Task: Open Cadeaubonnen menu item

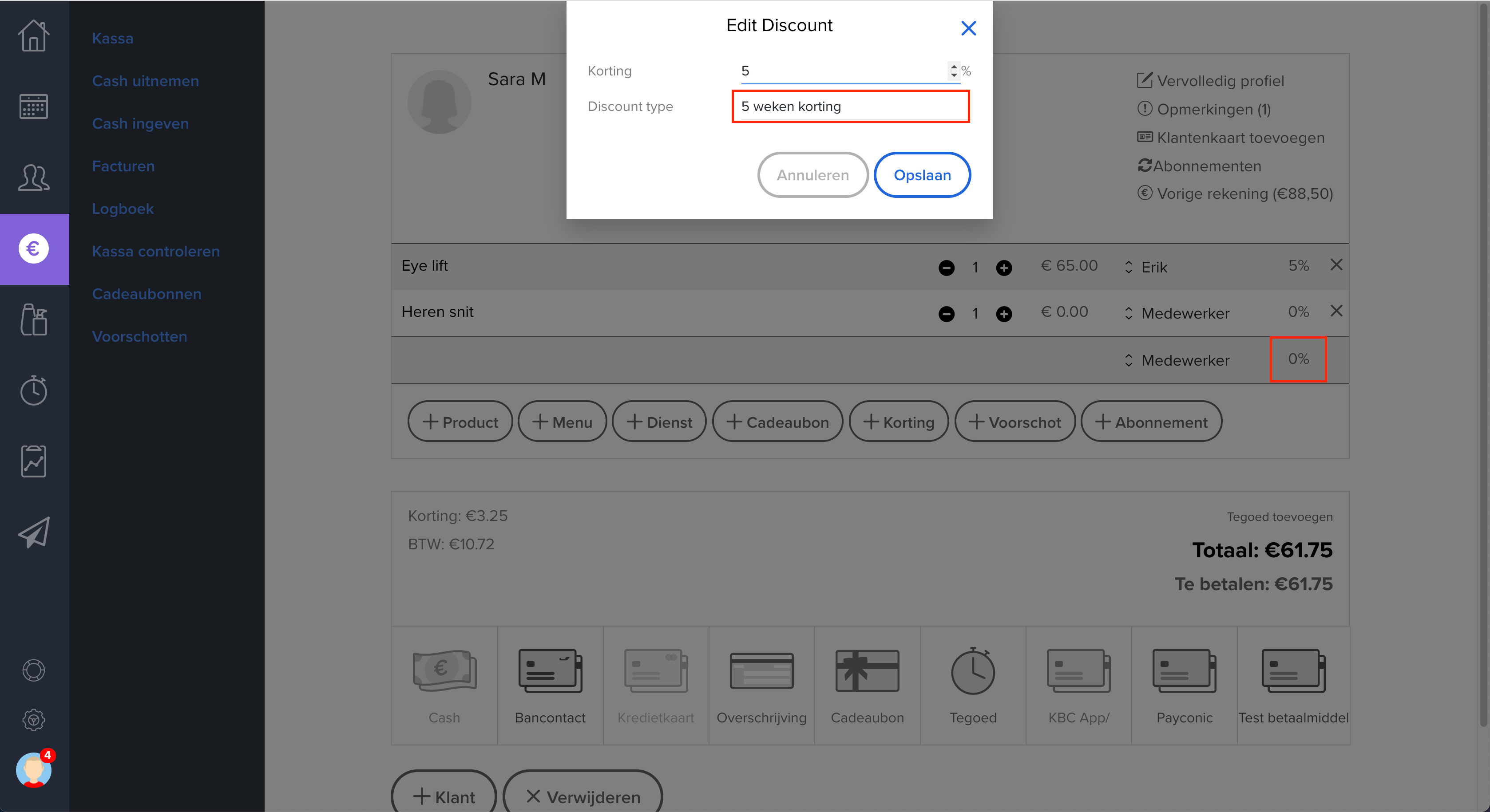Action: point(147,294)
